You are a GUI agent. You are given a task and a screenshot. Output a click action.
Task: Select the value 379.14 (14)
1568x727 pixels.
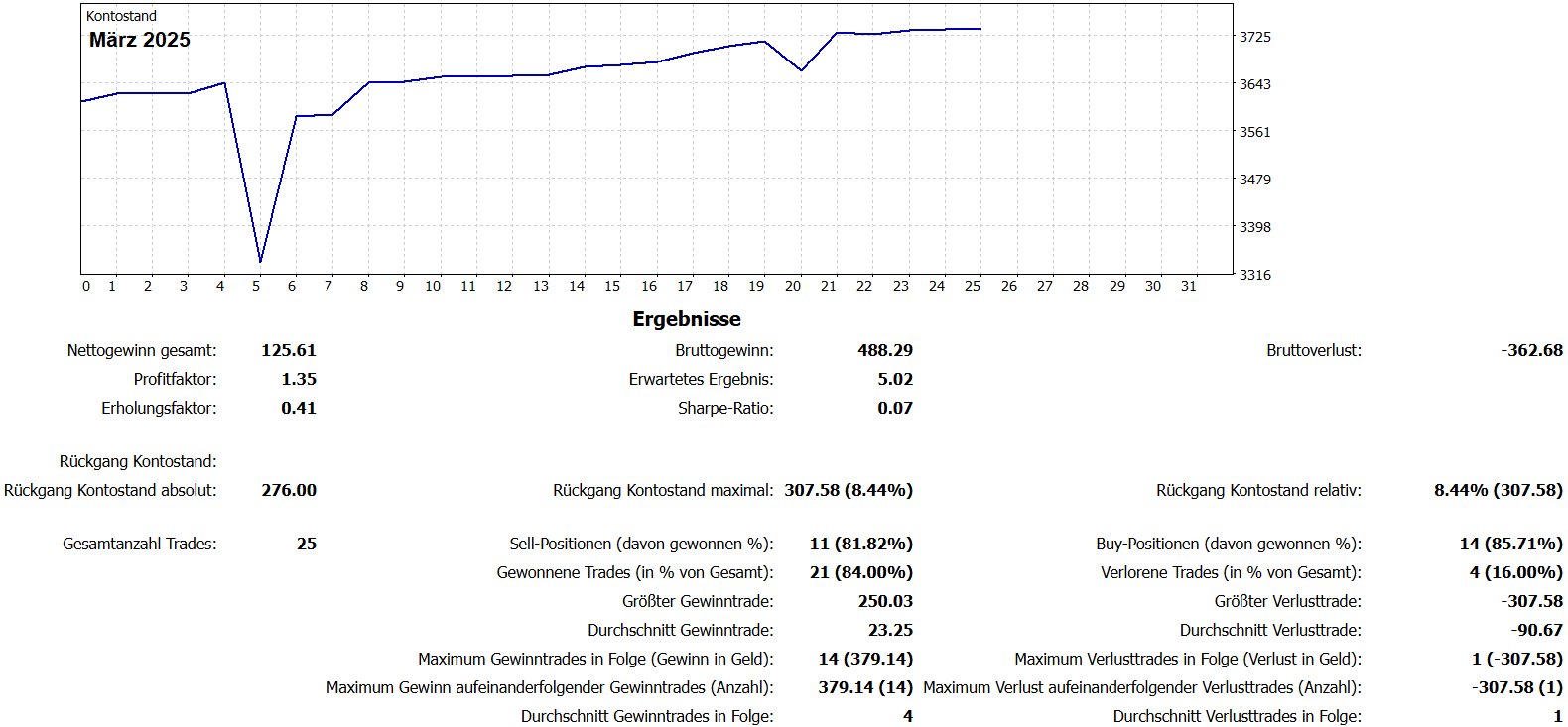click(865, 687)
